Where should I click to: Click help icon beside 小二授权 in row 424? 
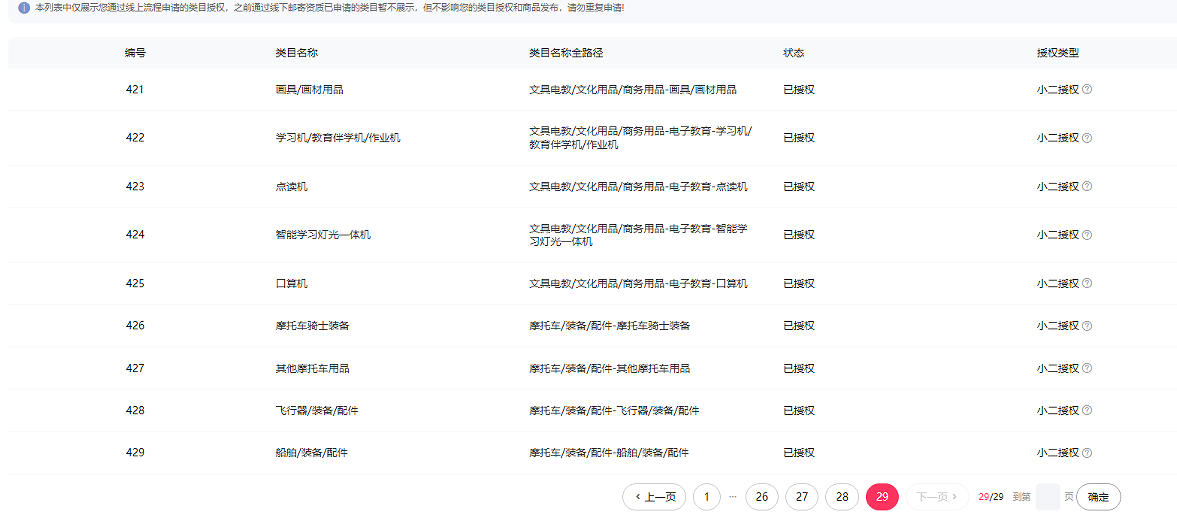pos(1087,235)
